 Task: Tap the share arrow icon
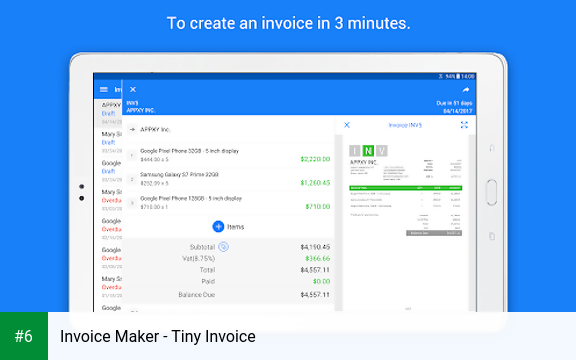pyautogui.click(x=466, y=90)
